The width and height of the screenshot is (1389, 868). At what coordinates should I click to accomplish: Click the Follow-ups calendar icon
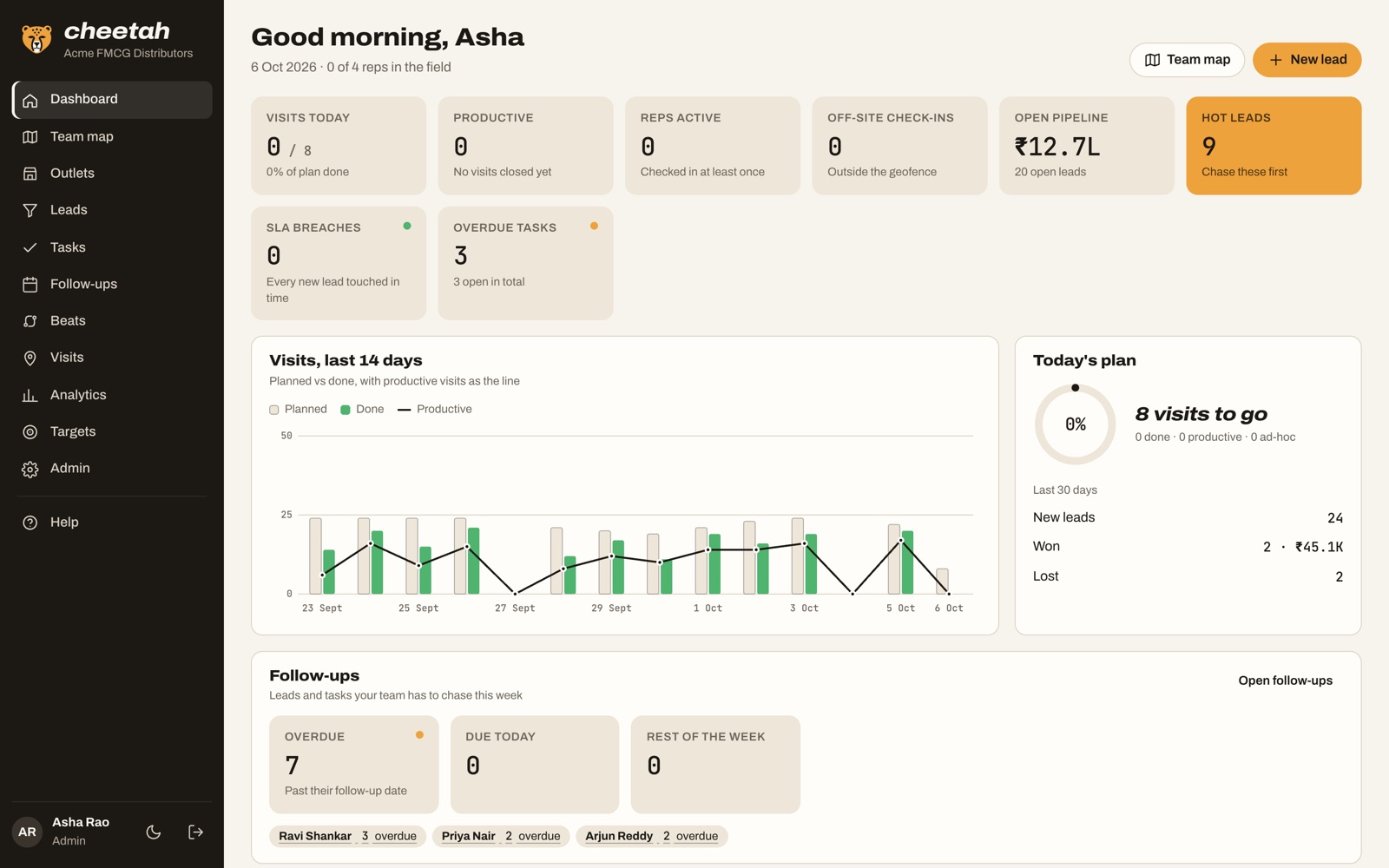30,284
